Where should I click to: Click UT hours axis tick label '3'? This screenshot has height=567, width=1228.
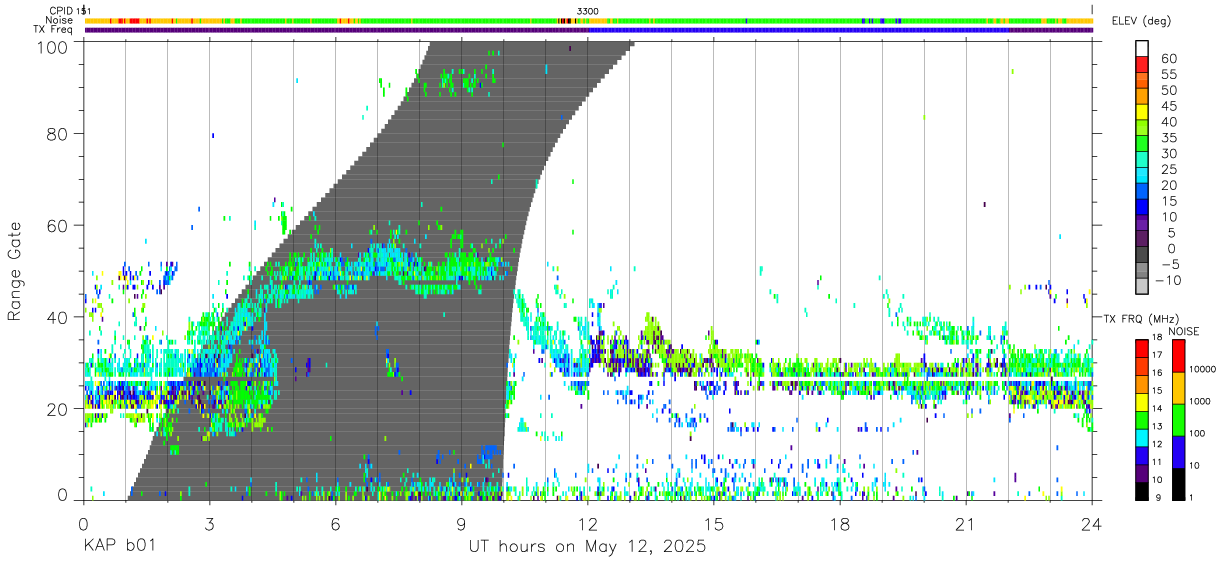point(209,524)
